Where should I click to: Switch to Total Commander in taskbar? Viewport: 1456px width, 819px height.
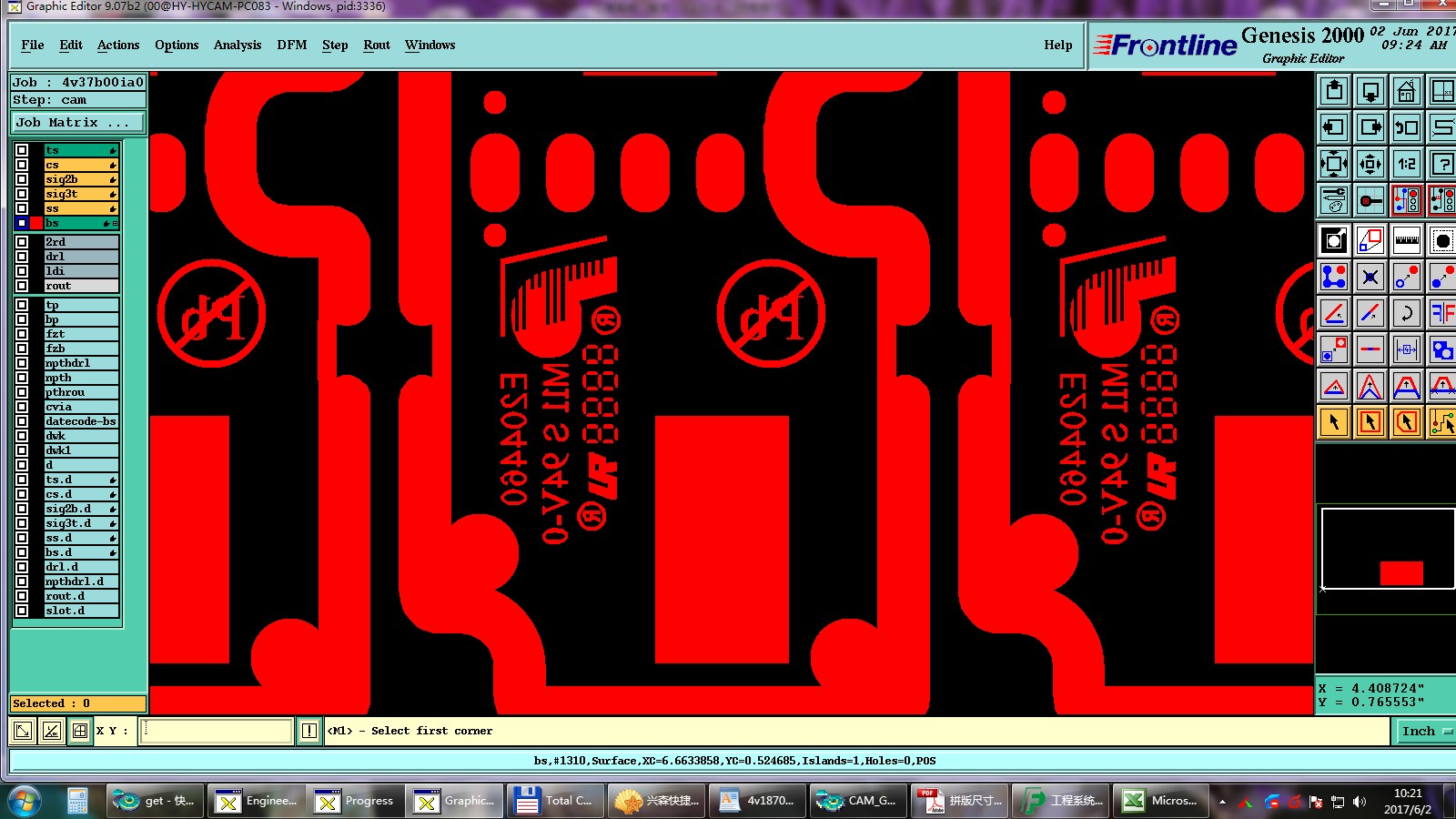(554, 801)
